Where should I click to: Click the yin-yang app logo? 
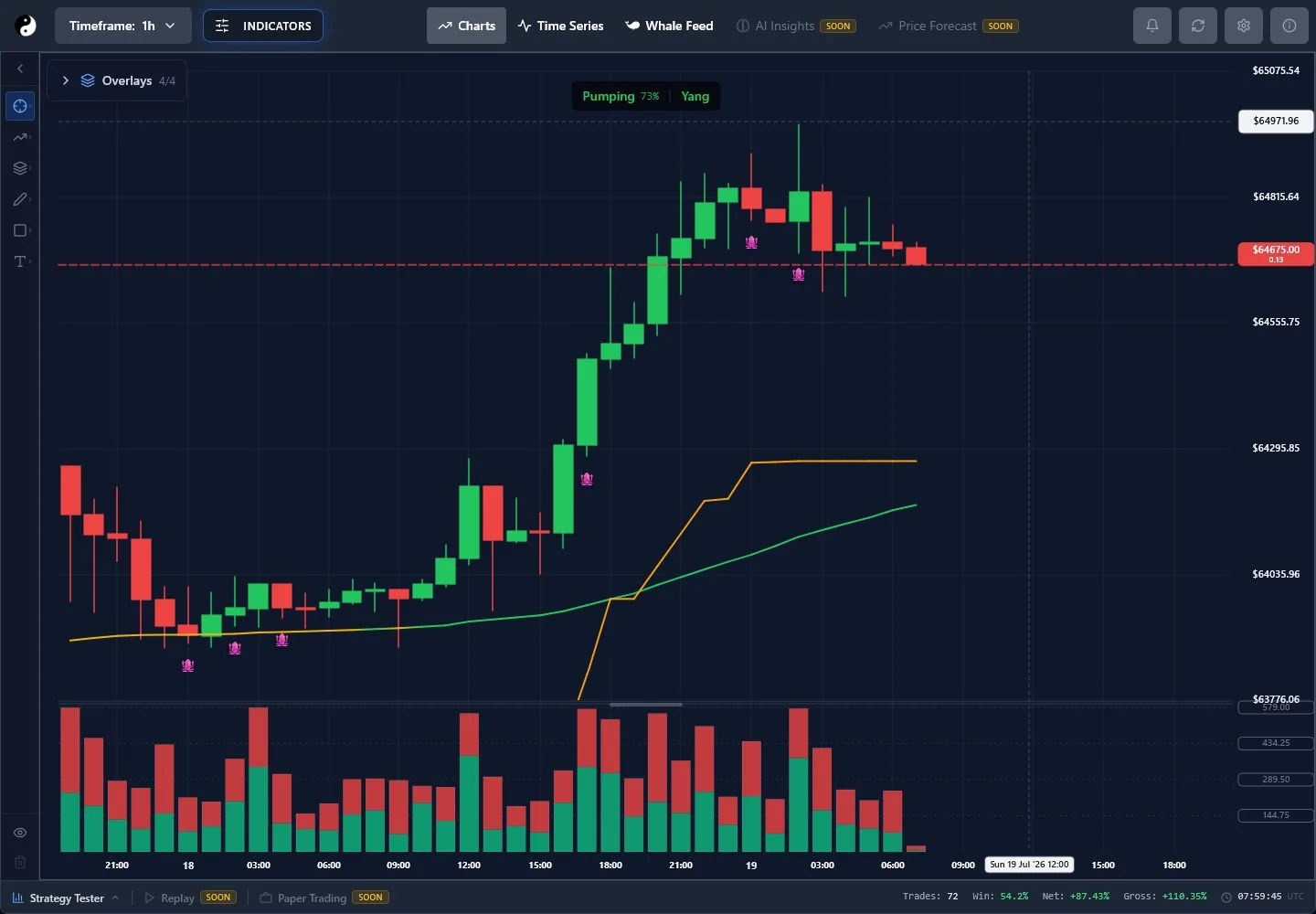(x=27, y=26)
